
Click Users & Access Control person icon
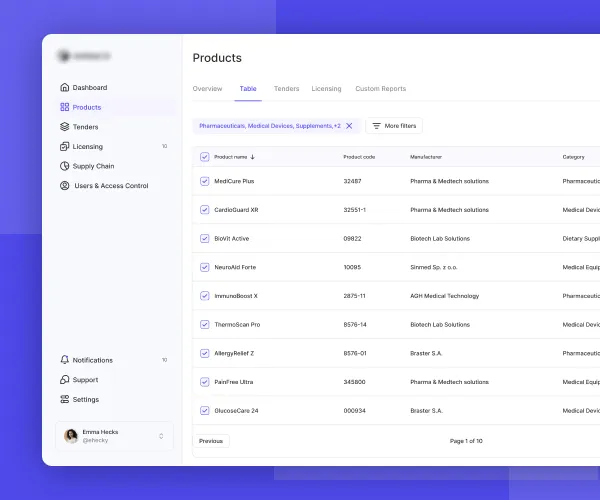pyautogui.click(x=65, y=186)
